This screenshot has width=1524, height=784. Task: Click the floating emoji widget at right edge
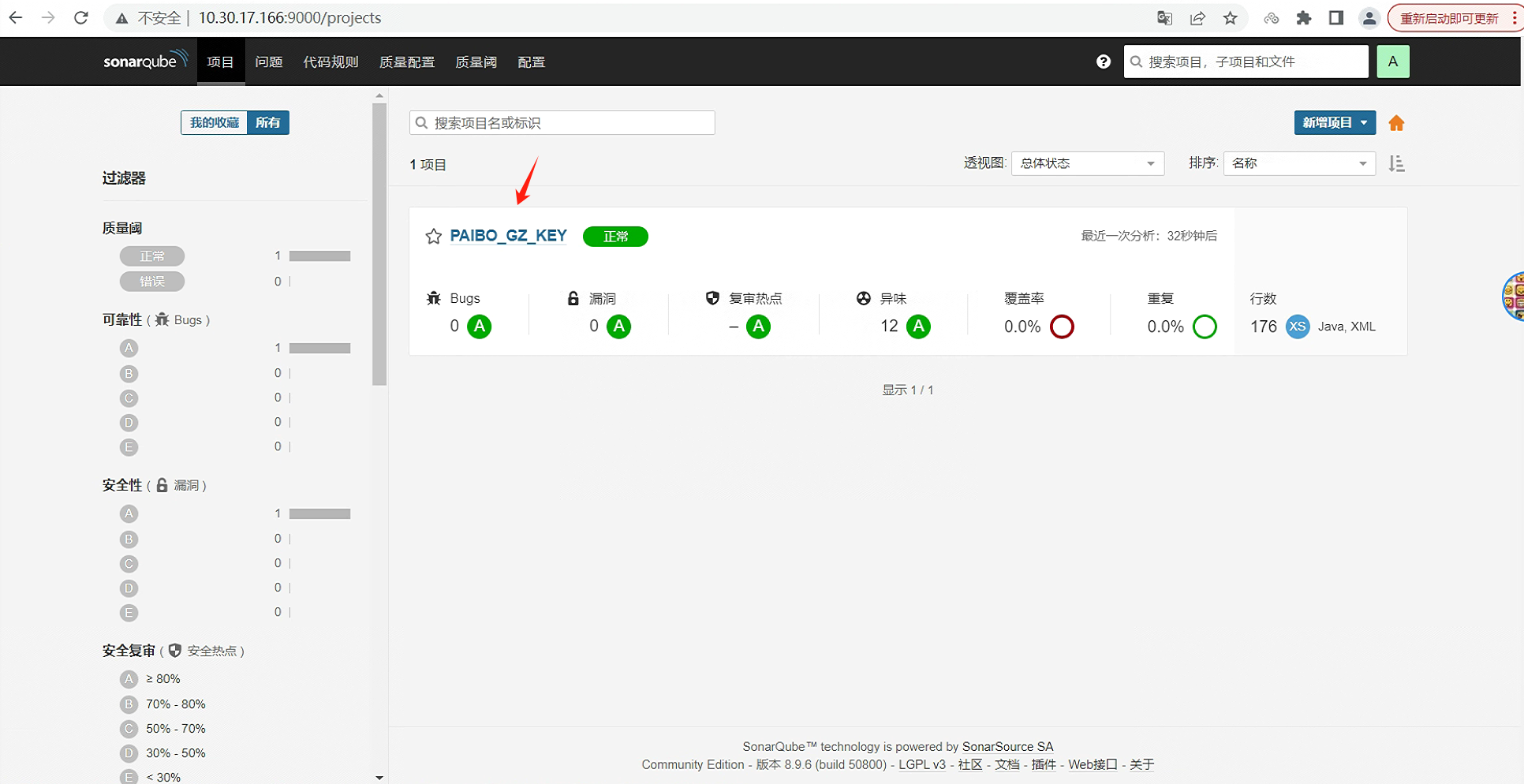point(1513,296)
